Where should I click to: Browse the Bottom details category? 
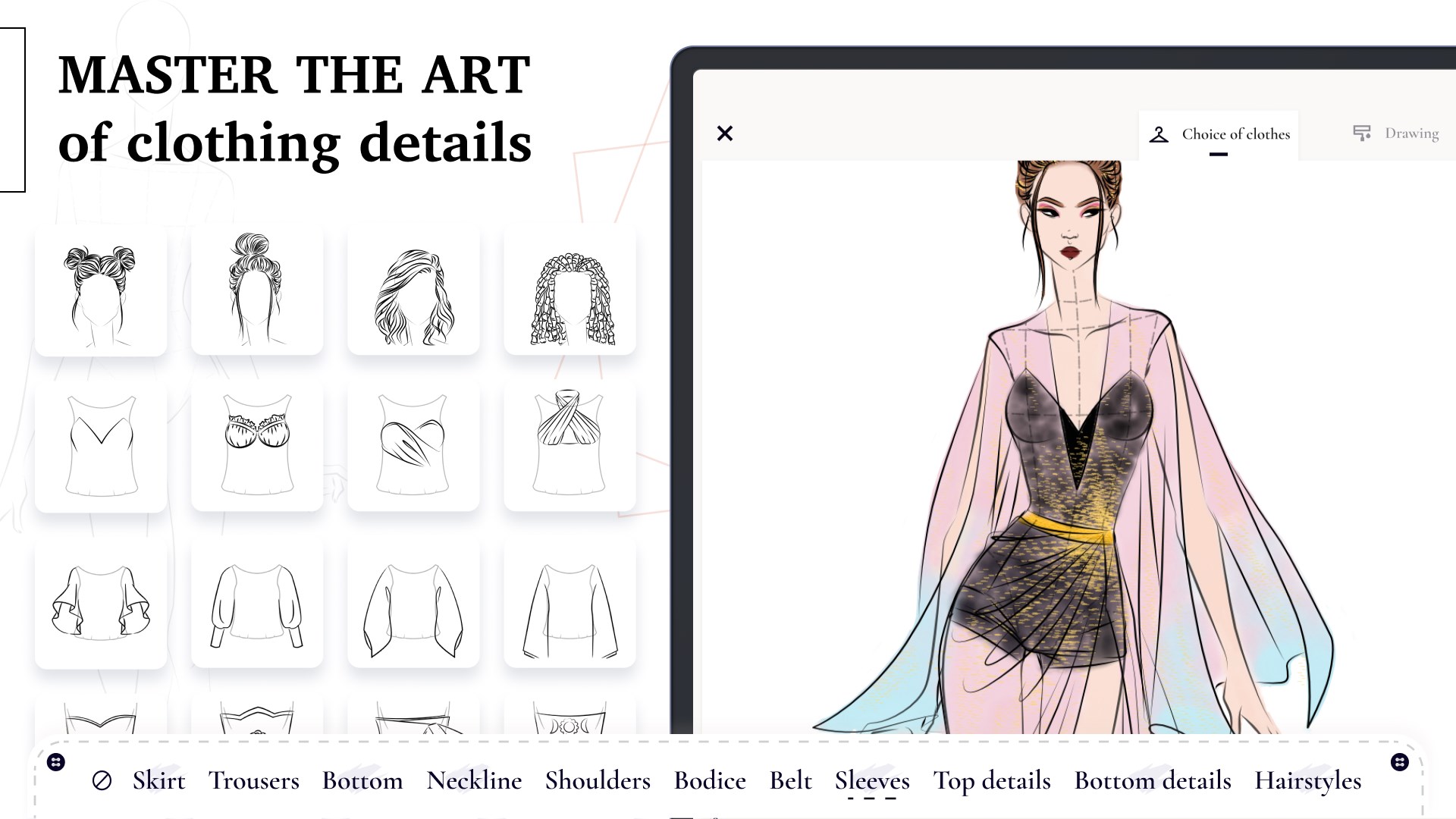pos(1152,780)
